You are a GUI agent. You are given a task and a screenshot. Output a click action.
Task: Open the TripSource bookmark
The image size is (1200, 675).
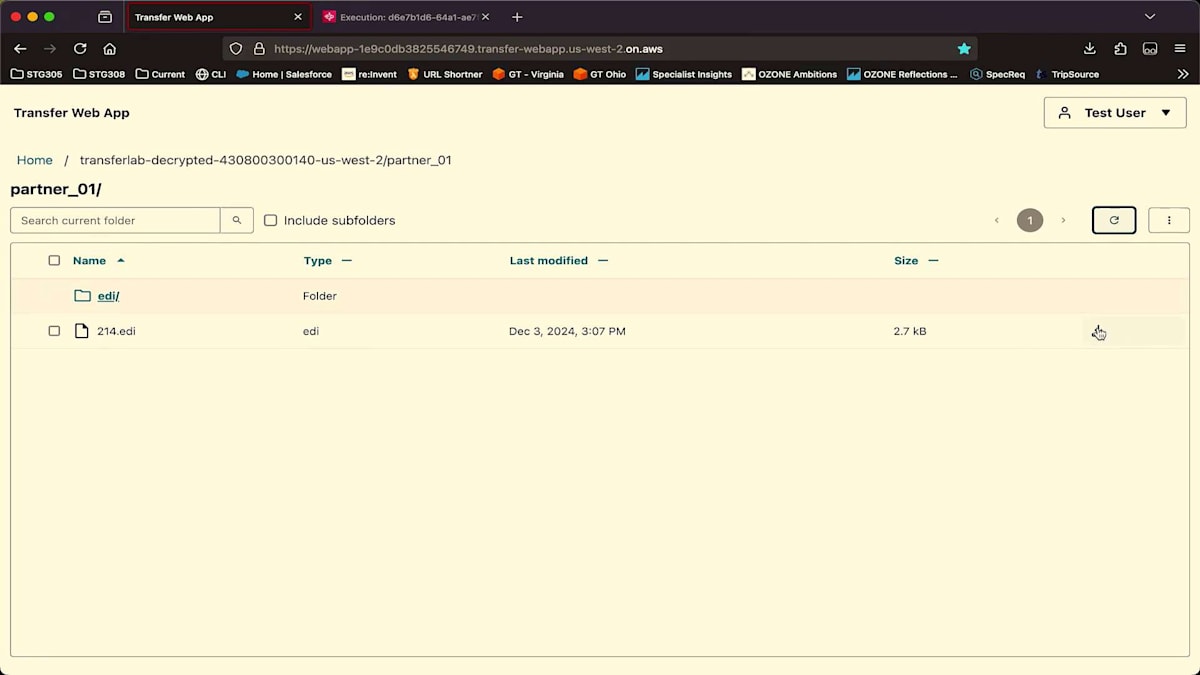[1067, 74]
